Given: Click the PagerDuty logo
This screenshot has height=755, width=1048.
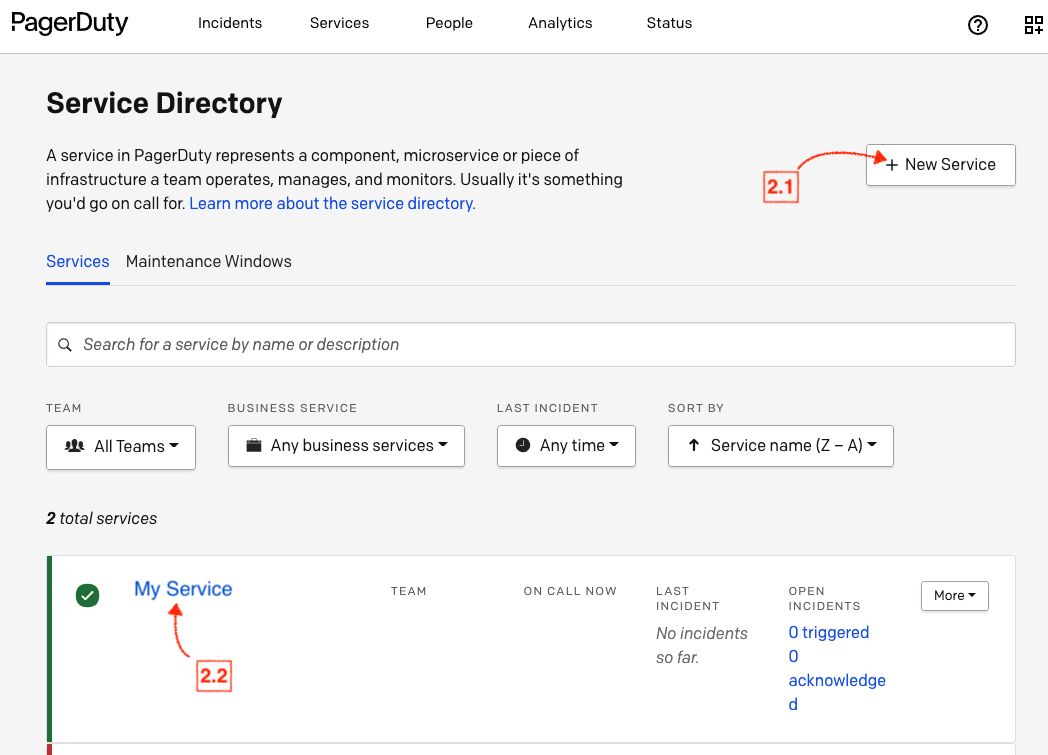Looking at the screenshot, I should click(x=70, y=23).
